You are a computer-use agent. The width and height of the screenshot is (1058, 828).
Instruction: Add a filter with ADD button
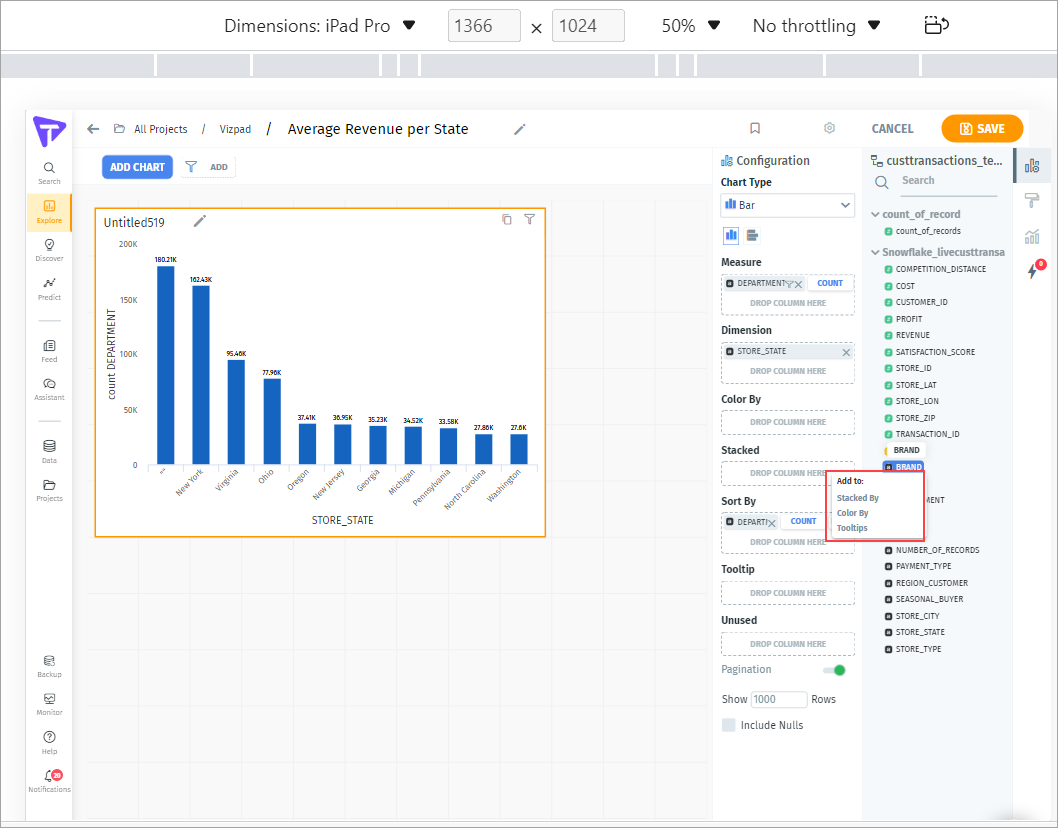[x=208, y=167]
